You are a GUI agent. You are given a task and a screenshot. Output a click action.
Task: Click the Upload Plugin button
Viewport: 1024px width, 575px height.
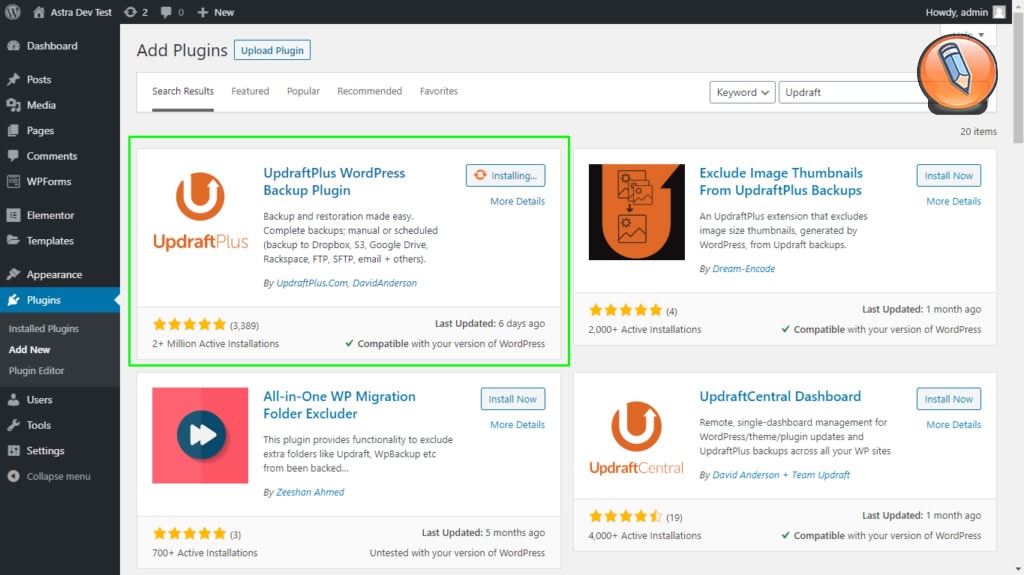pyautogui.click(x=272, y=50)
